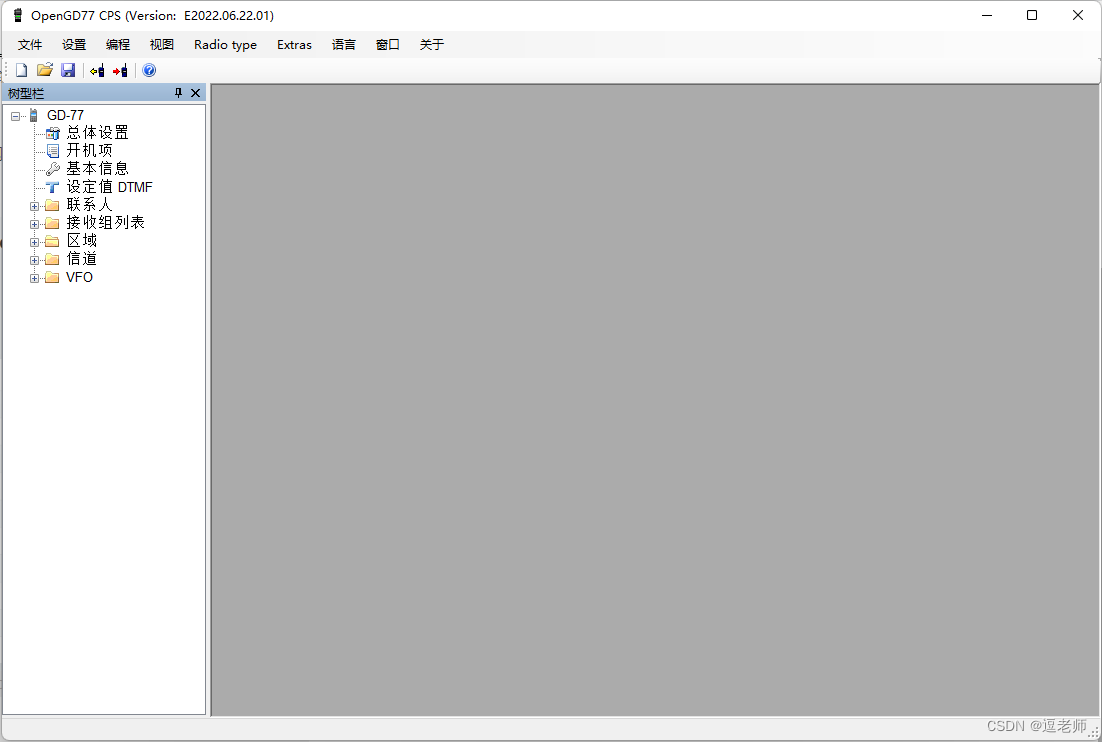The height and width of the screenshot is (742, 1102).
Task: Click the GD-77 radio icon in tree
Action: pos(33,115)
